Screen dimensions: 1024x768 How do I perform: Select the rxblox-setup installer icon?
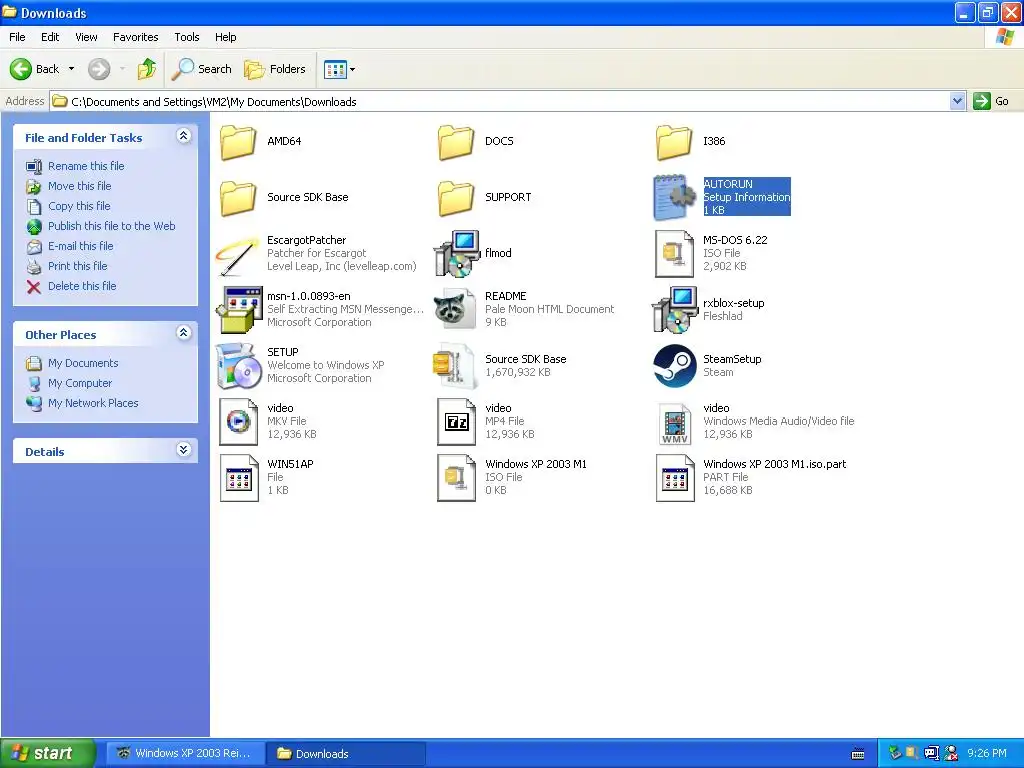675,310
